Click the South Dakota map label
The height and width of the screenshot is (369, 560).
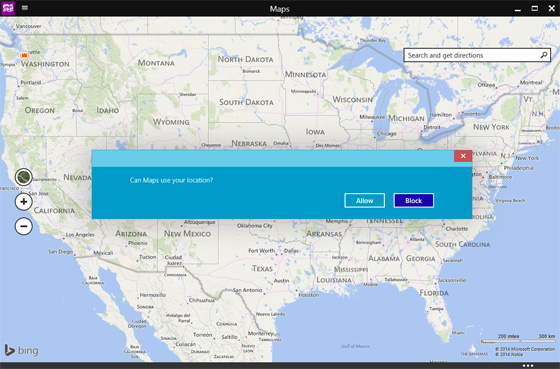click(246, 102)
